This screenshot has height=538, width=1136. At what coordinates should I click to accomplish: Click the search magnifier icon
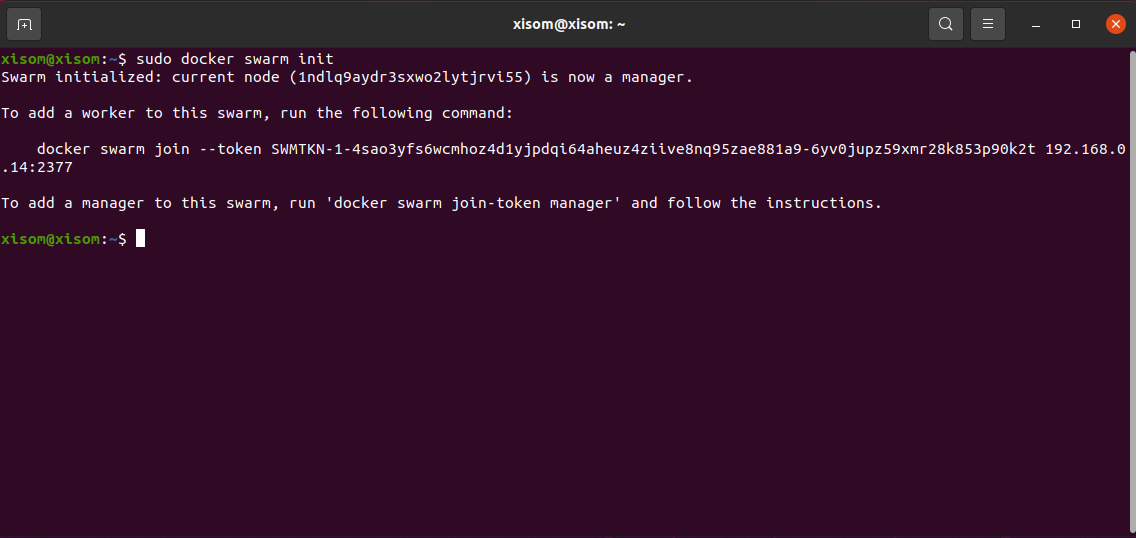[x=945, y=23]
